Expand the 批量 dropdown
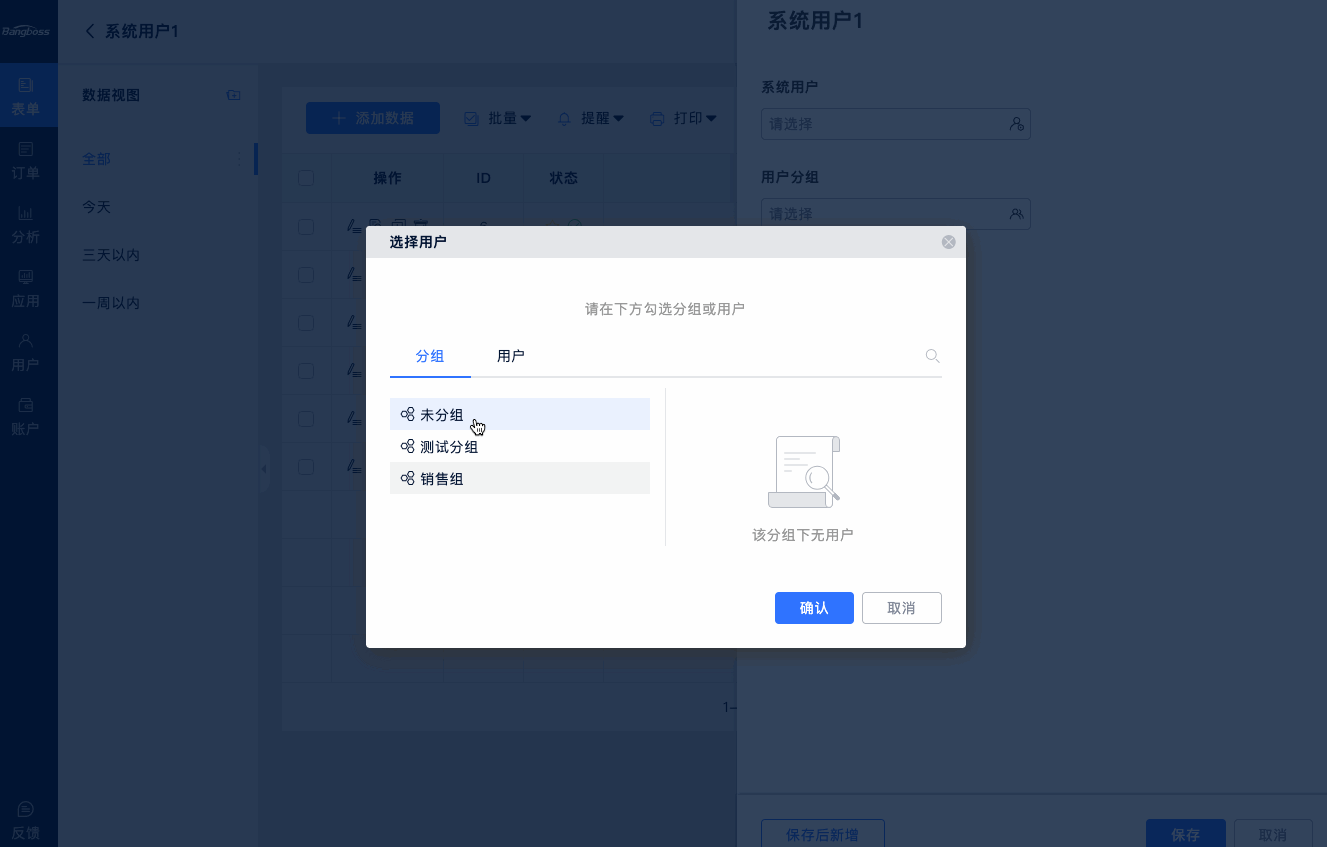Viewport: 1327px width, 847px height. [498, 118]
